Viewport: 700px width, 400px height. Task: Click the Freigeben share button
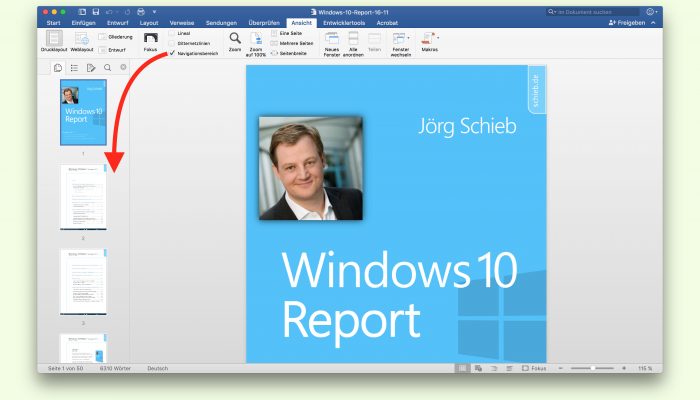tap(627, 23)
